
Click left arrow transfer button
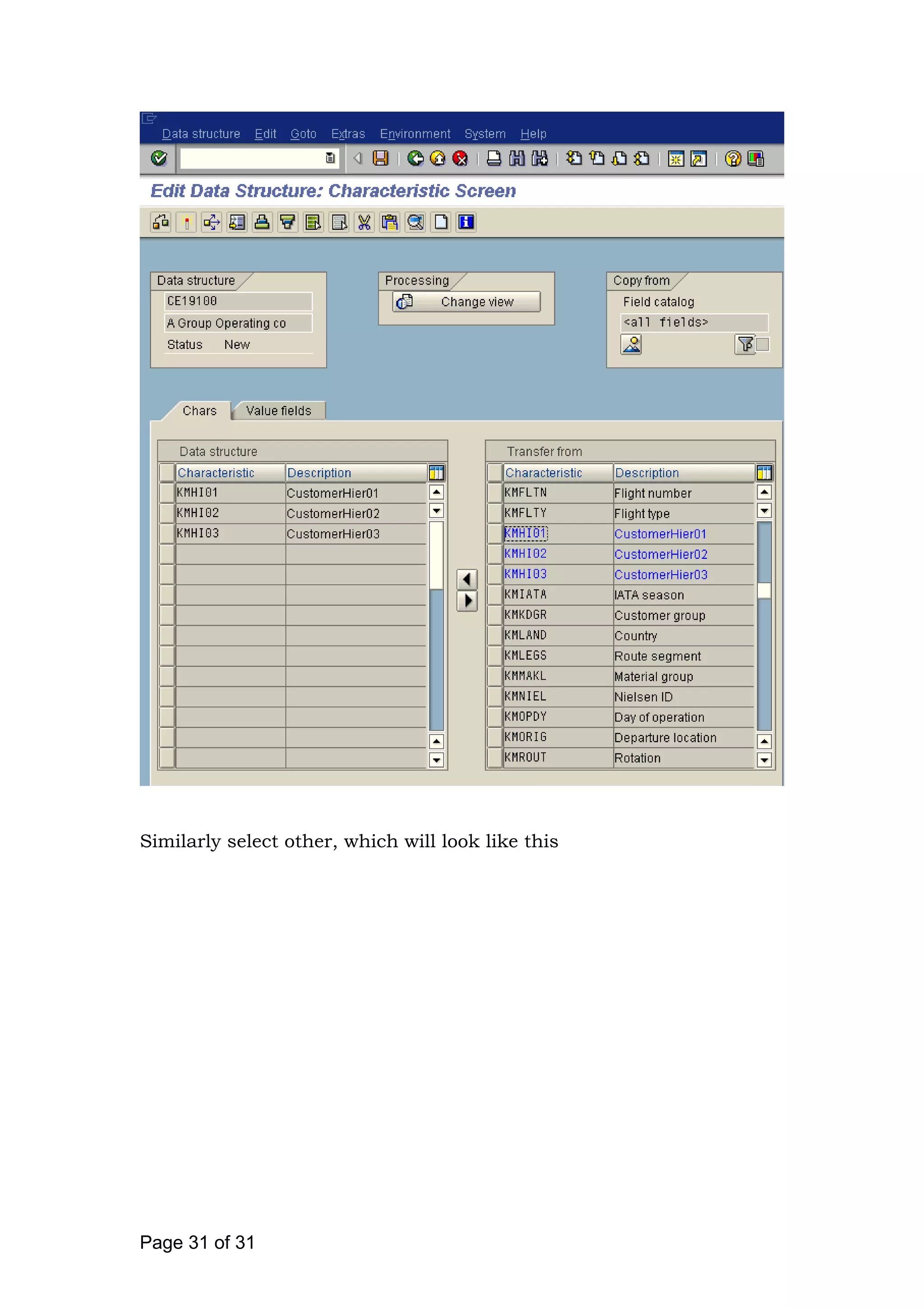[467, 580]
